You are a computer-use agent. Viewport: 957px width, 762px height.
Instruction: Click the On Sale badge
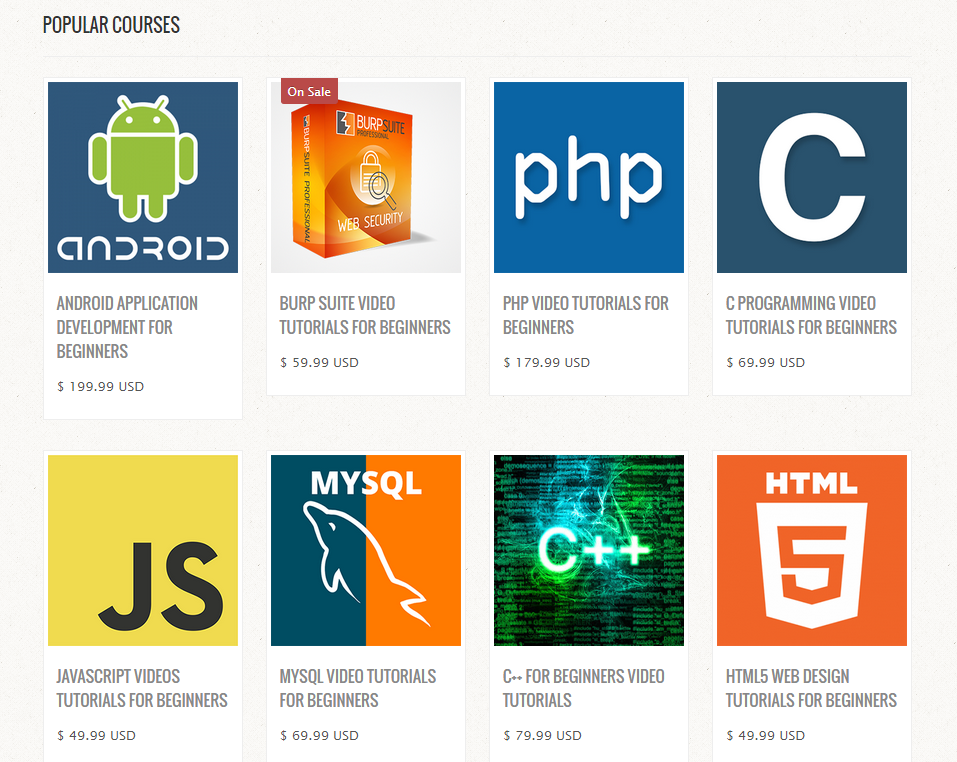click(309, 92)
